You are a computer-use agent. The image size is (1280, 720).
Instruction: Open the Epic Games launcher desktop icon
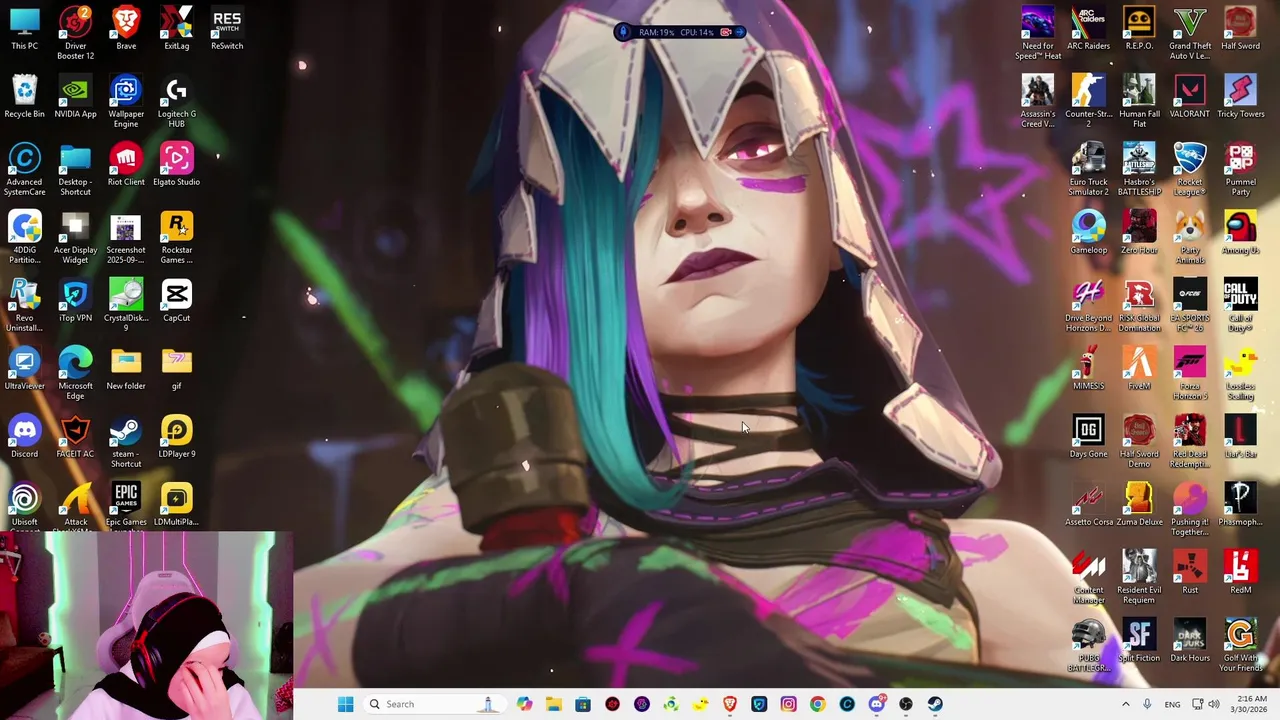[126, 504]
